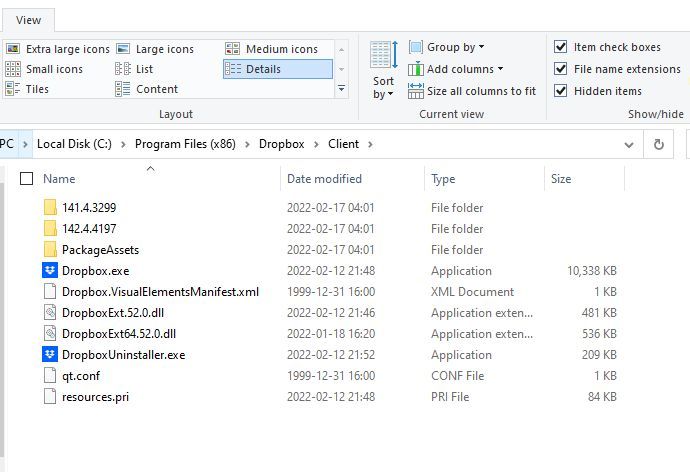This screenshot has height=472, width=690.
Task: Navigate to Dropbox breadcrumb
Action: point(282,144)
